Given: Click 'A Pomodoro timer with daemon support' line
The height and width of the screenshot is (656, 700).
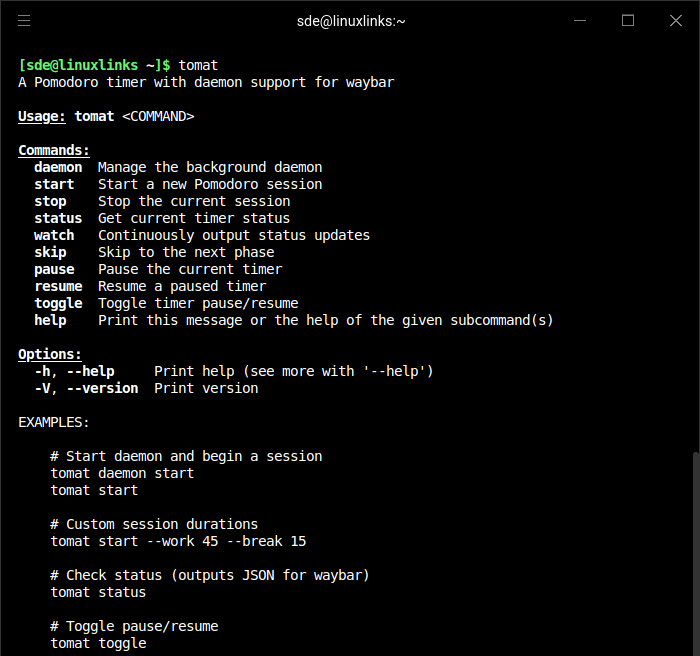Looking at the screenshot, I should pos(206,82).
